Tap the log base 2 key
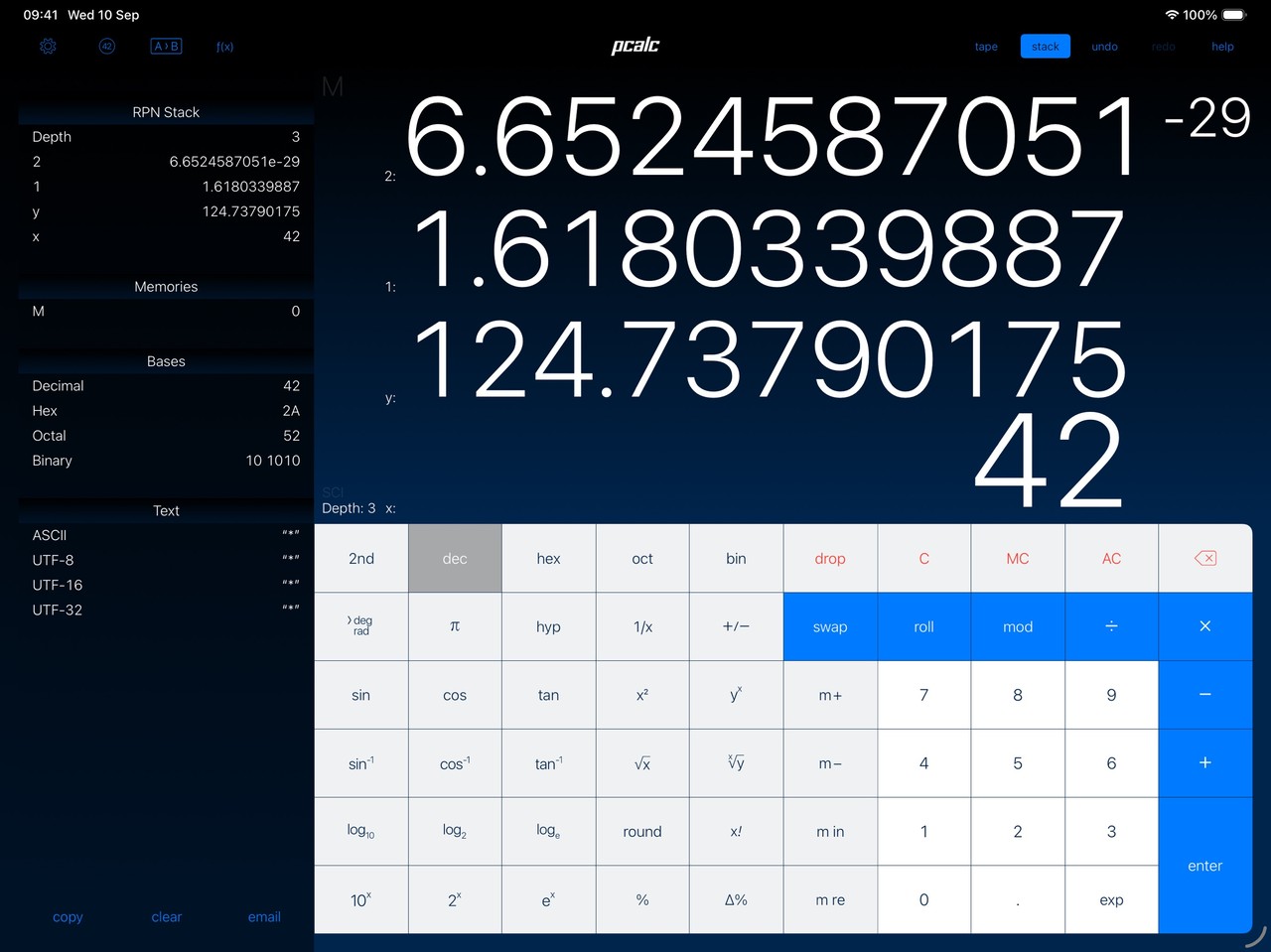1271x952 pixels. (x=455, y=832)
